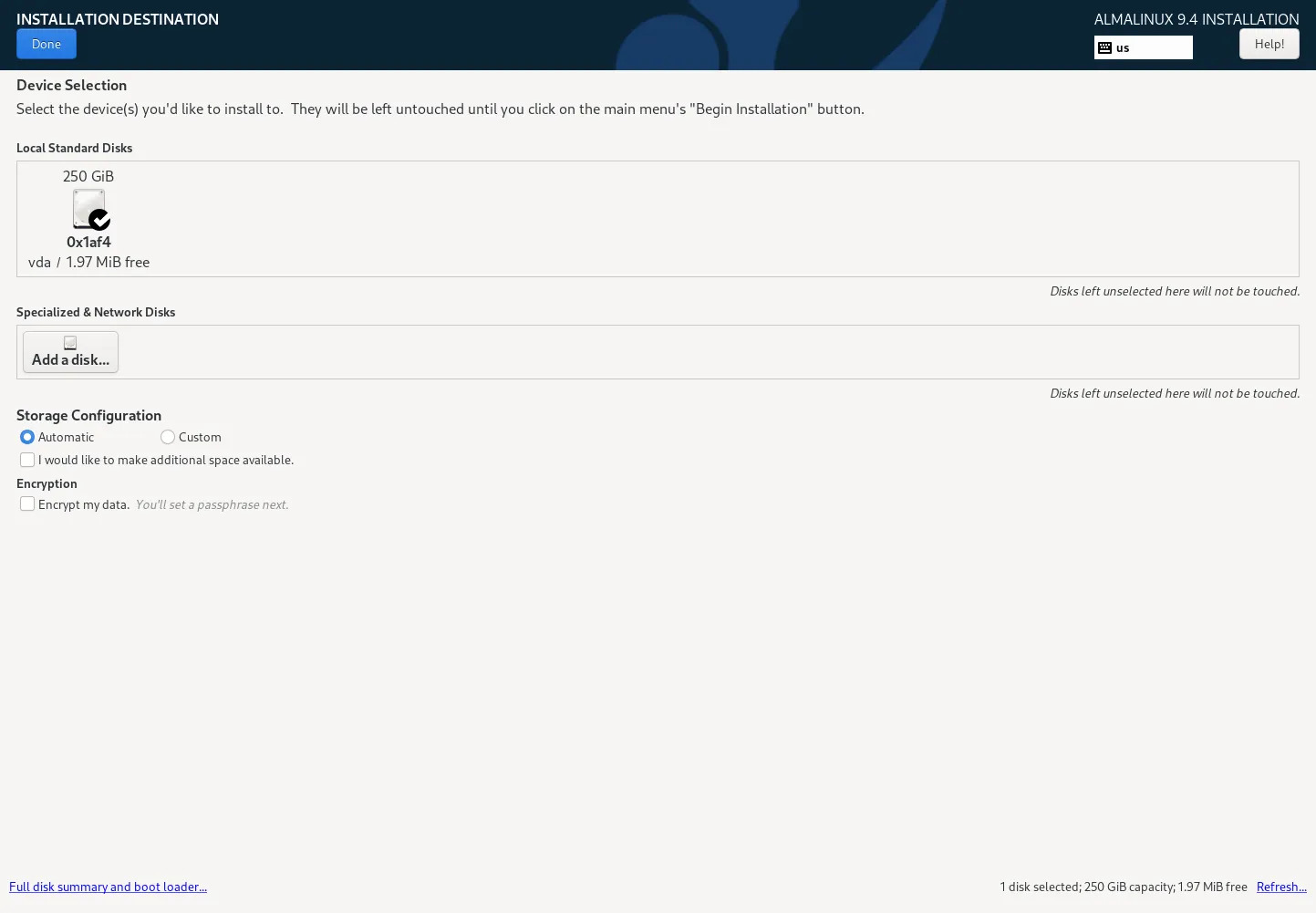This screenshot has width=1316, height=913.
Task: Click the "Add a disk..." button label
Action: coord(70,359)
